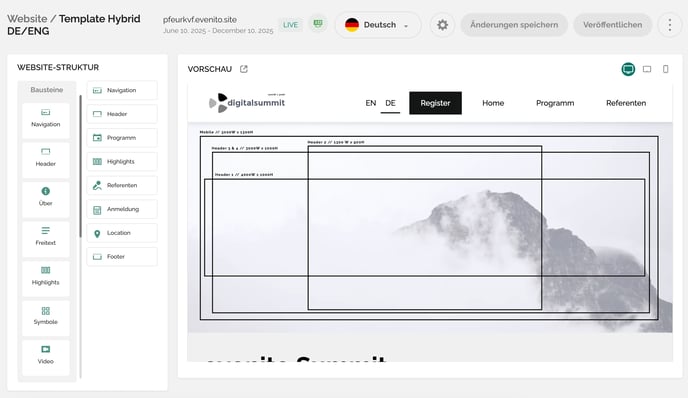Click the green screen icon beside LIVE
Viewport: 688px width, 398px height.
[318, 23]
